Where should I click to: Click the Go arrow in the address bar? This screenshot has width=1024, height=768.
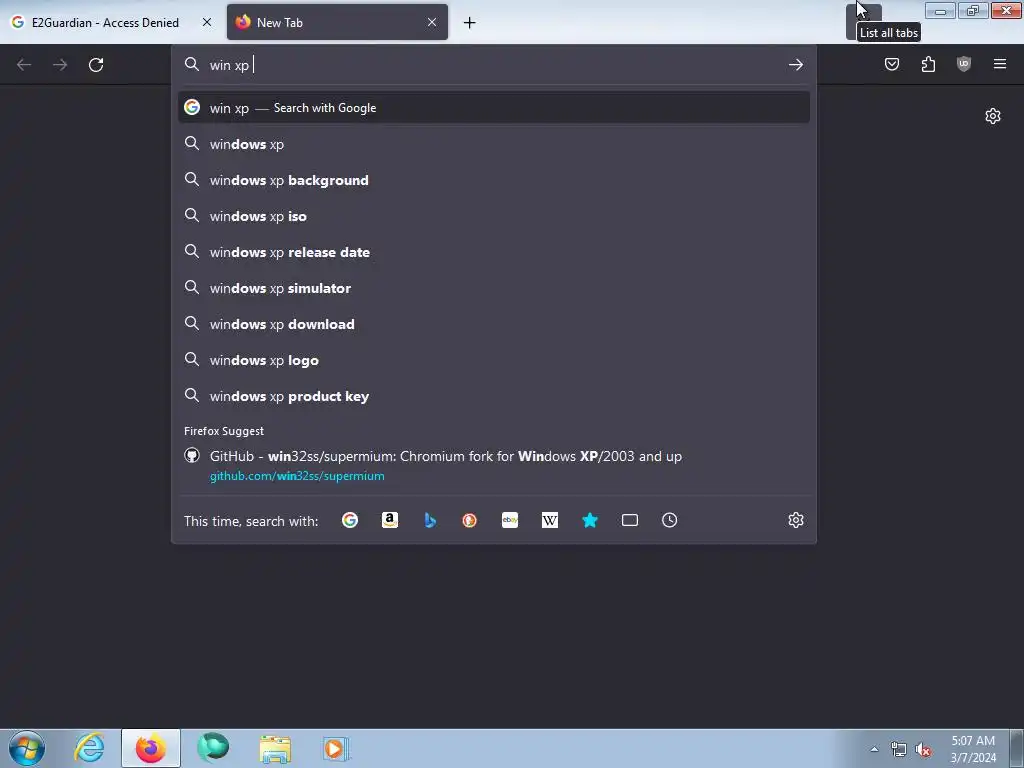pos(795,65)
